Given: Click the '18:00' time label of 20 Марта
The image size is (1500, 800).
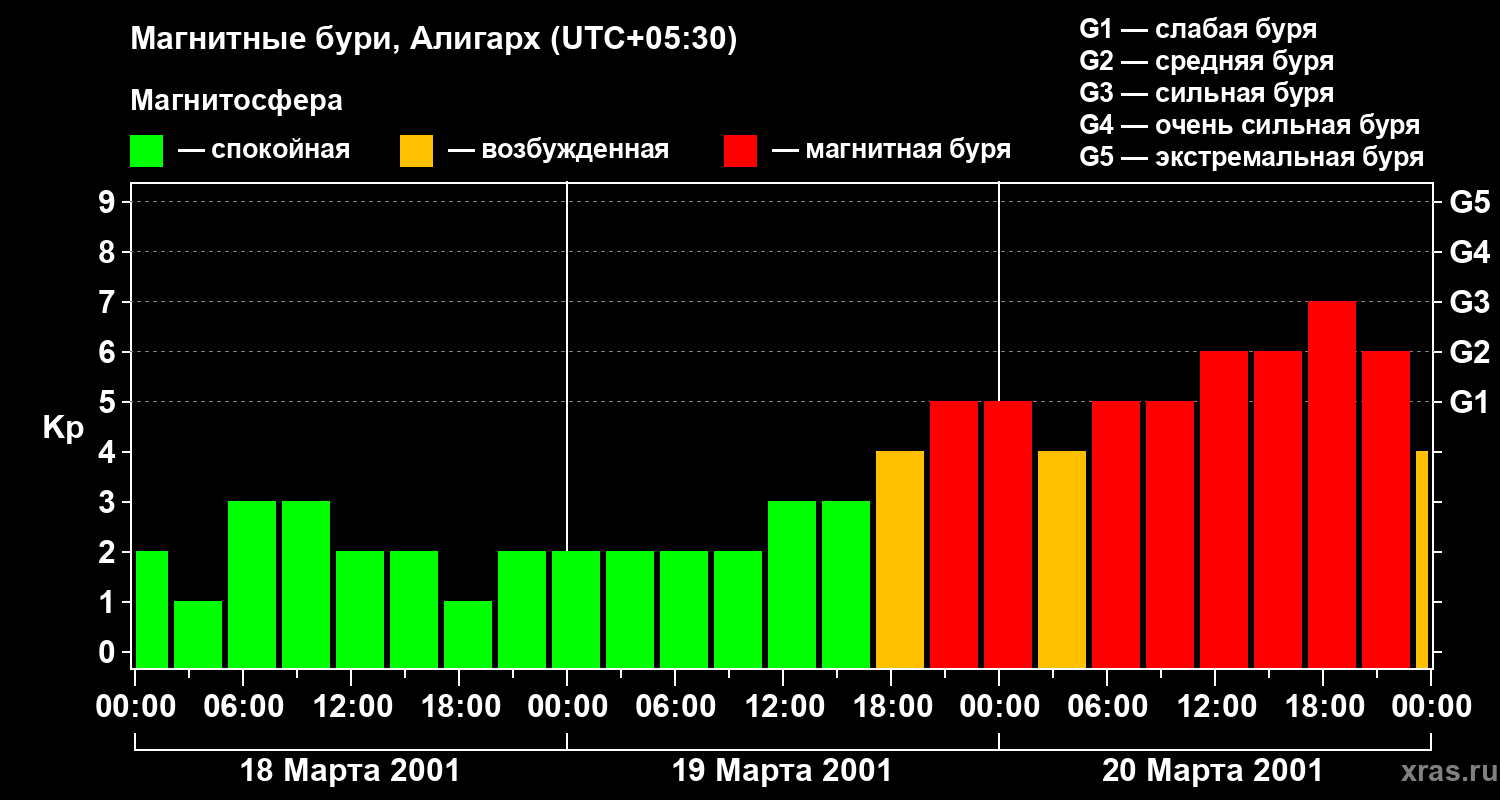Looking at the screenshot, I should click(1323, 706).
